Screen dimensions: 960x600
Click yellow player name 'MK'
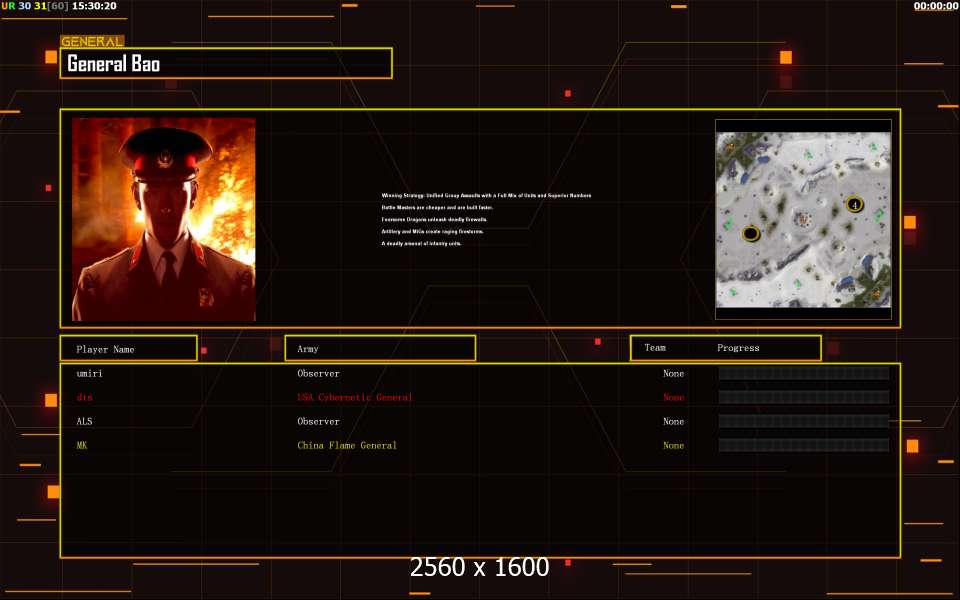click(82, 445)
